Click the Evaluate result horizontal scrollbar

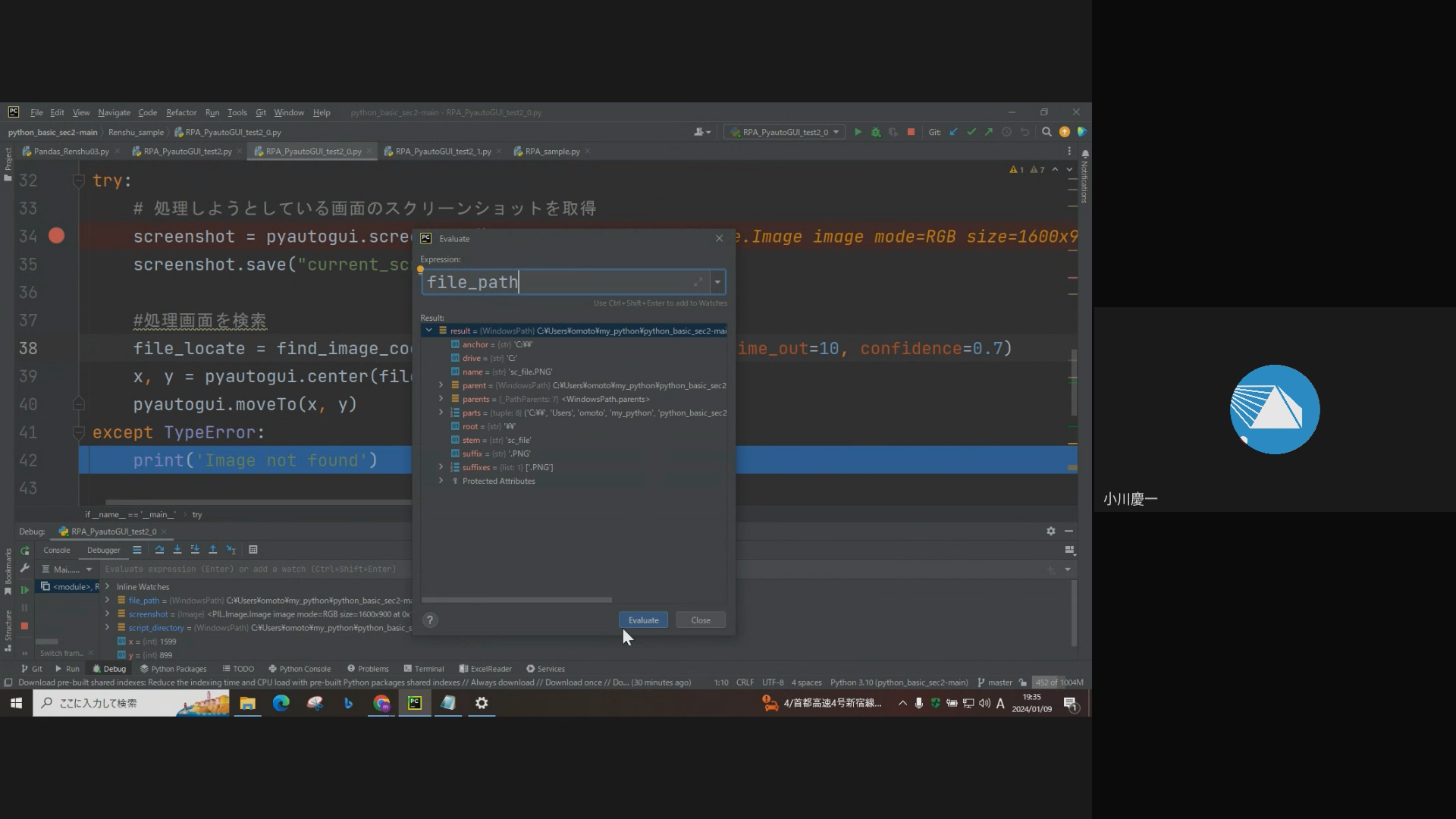coord(516,600)
